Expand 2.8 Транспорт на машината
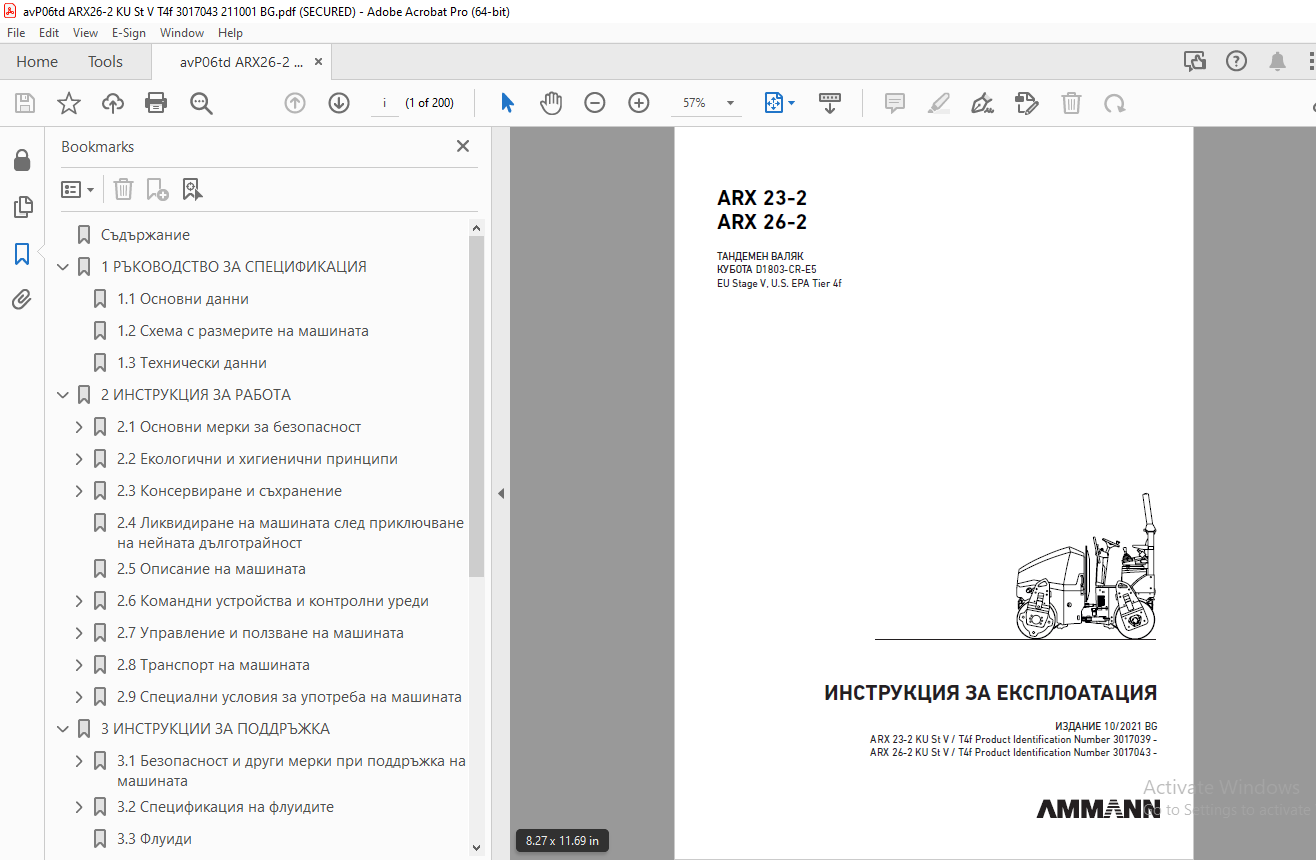This screenshot has width=1316, height=860. coord(79,665)
